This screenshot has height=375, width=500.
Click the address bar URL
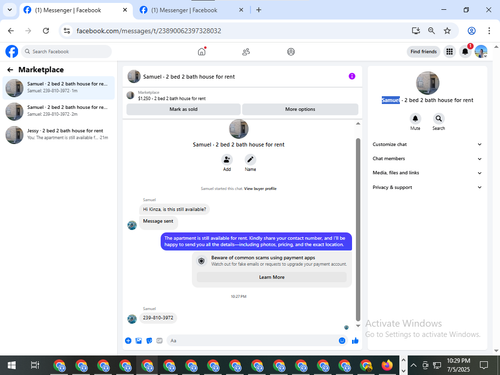point(149,31)
